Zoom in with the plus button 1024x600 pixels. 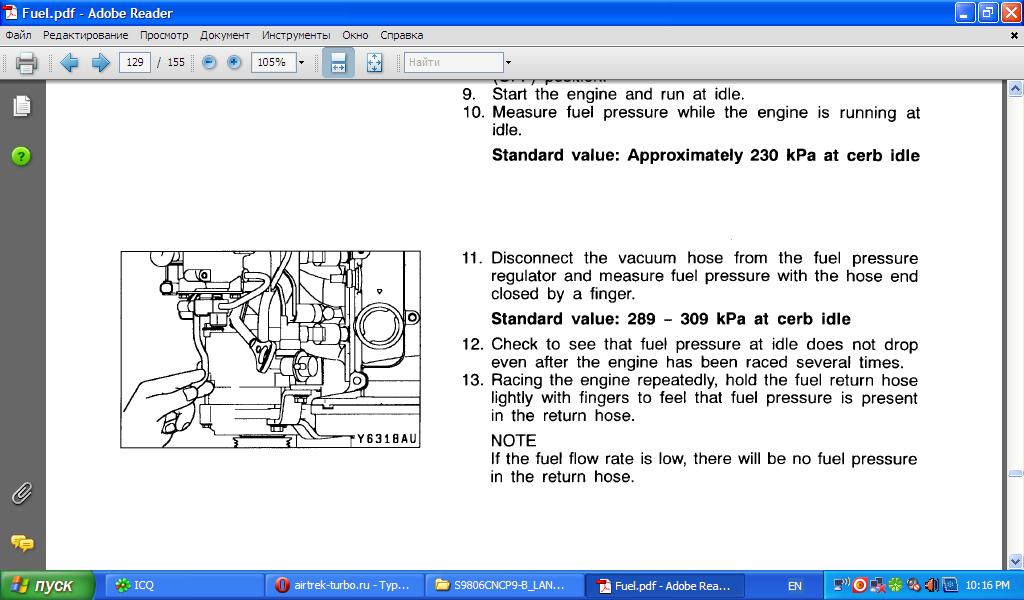[x=234, y=62]
